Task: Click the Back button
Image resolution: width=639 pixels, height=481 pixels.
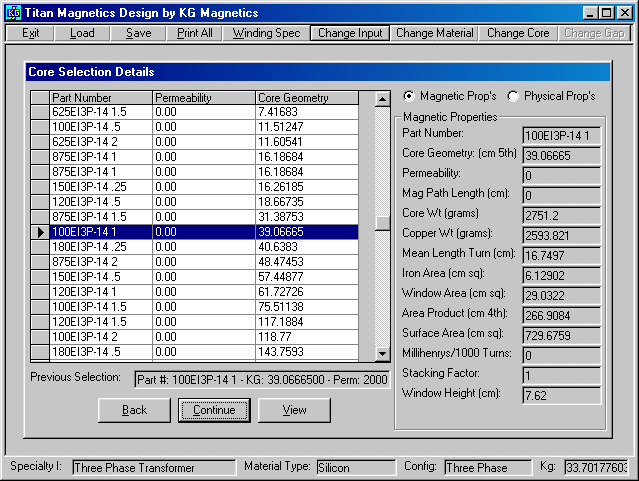Action: (x=134, y=410)
